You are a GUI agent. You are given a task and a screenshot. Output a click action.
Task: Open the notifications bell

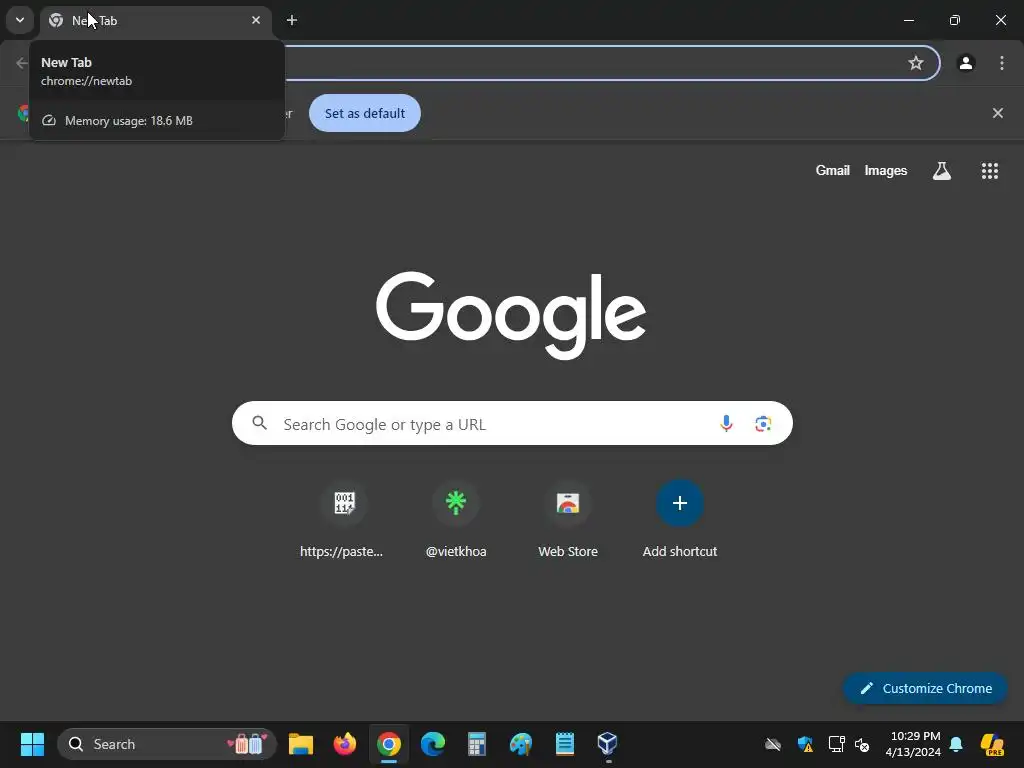956,744
